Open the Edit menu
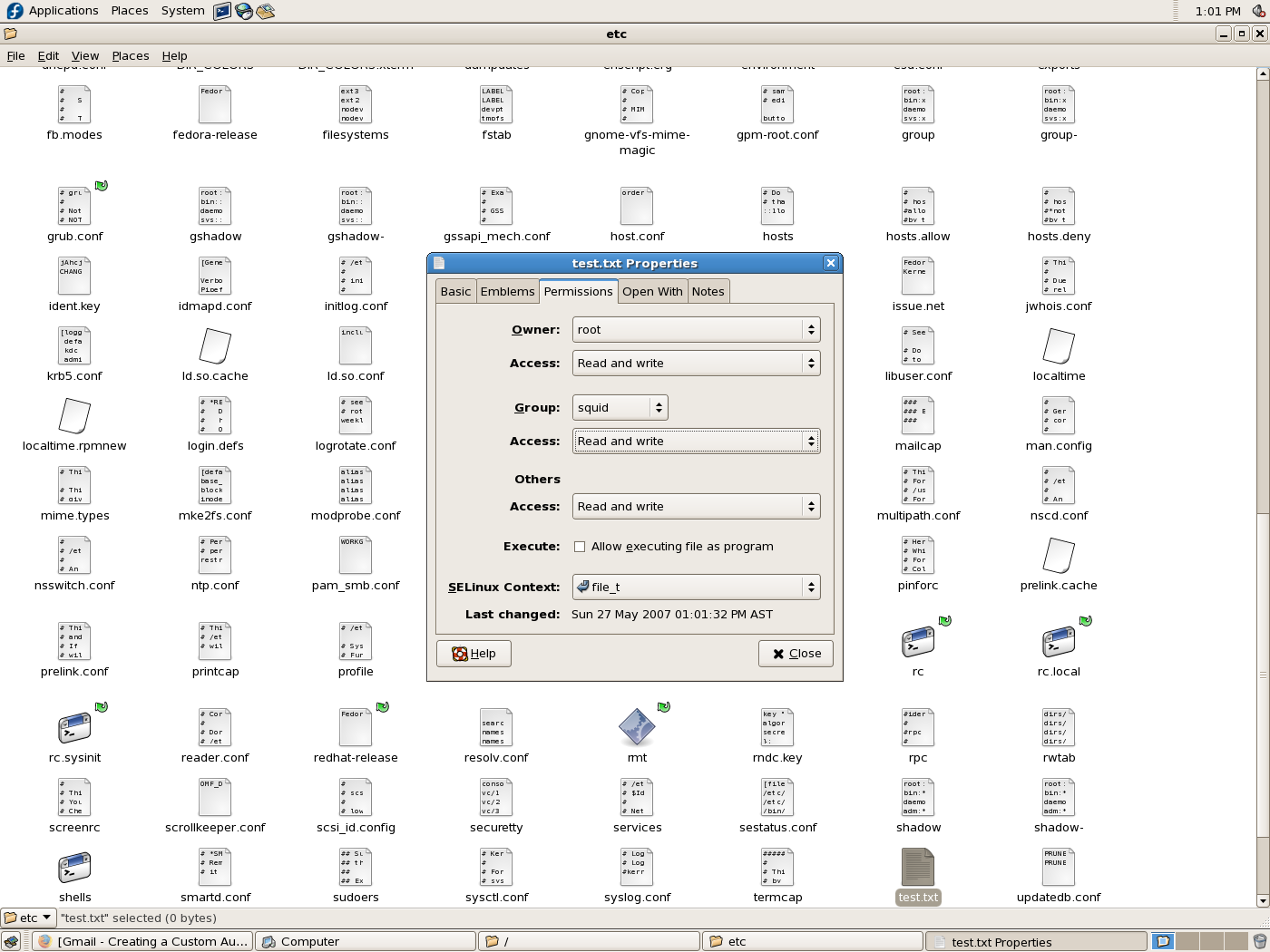The height and width of the screenshot is (952, 1270). tap(48, 55)
